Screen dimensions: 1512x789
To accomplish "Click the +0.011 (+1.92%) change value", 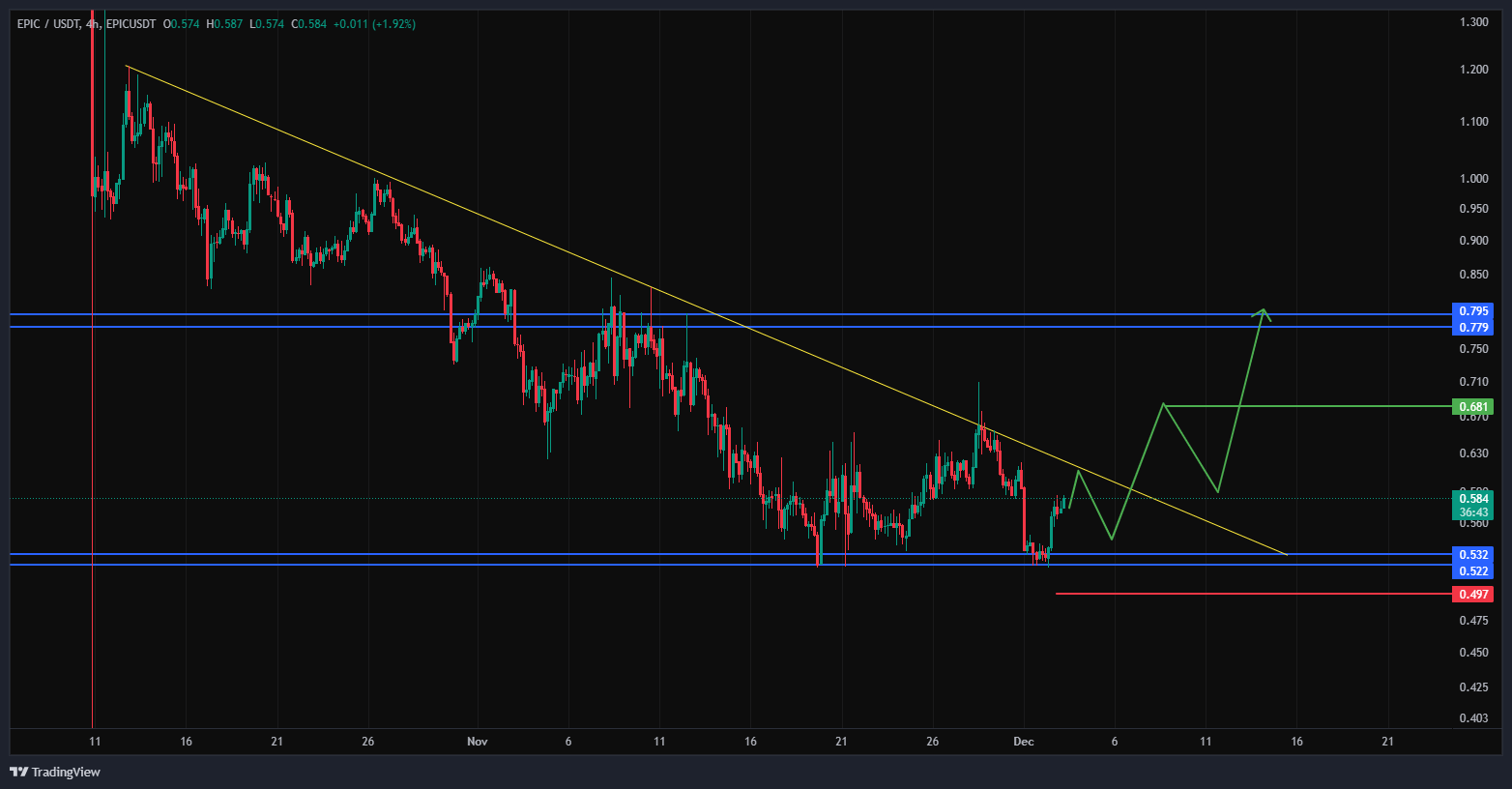I will coord(374,23).
